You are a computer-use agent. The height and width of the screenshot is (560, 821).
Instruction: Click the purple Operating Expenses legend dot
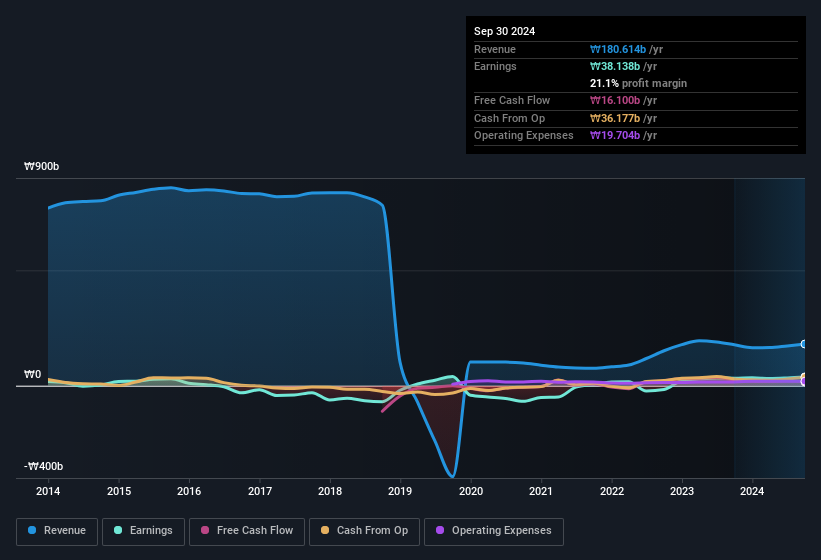point(439,531)
